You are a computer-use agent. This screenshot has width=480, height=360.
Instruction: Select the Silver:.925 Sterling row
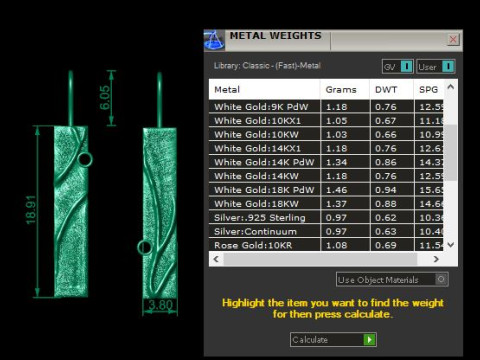[x=326, y=218]
